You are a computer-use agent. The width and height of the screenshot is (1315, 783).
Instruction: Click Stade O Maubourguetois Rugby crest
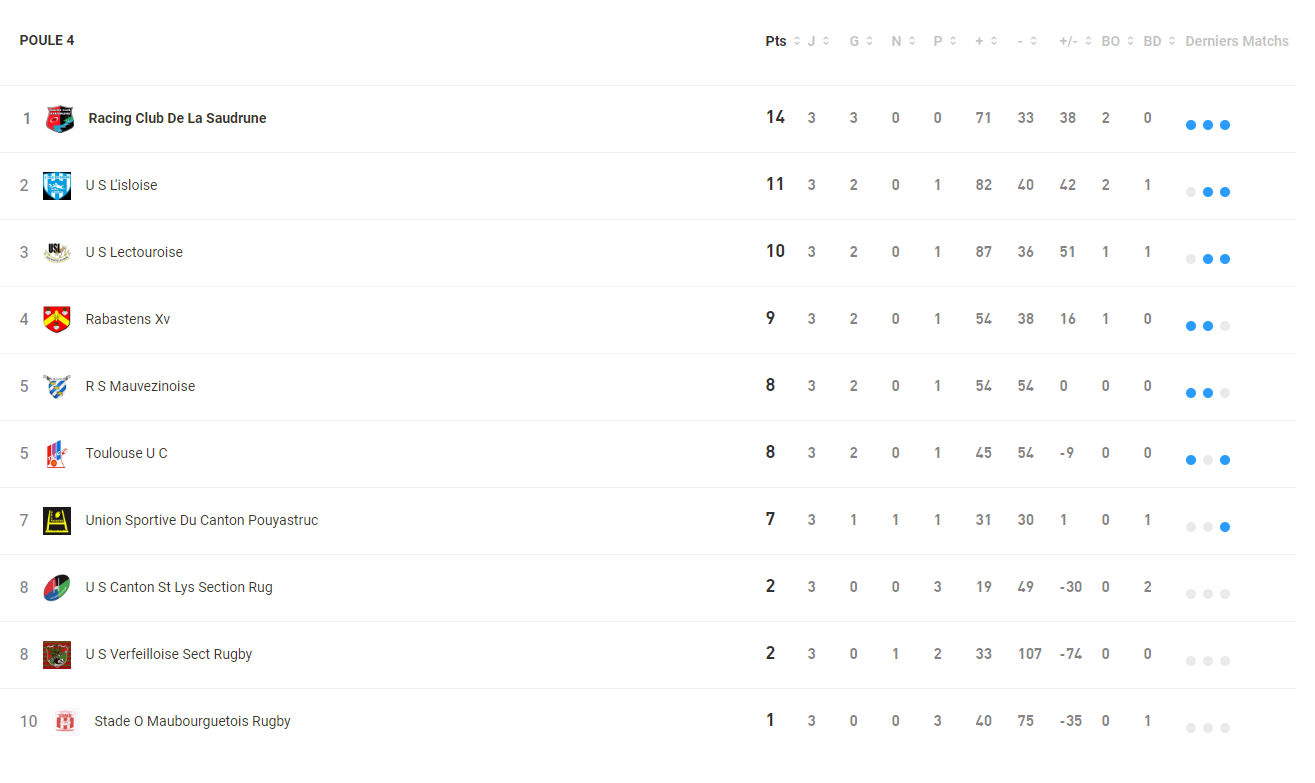click(66, 722)
